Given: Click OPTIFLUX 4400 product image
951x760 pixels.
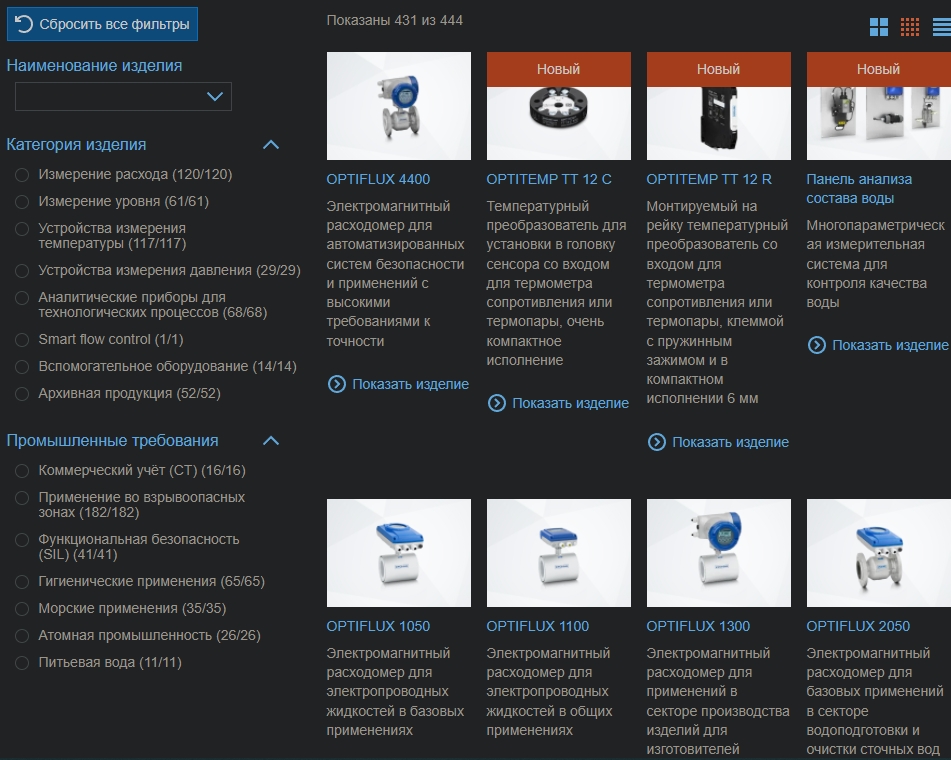Looking at the screenshot, I should click(x=398, y=106).
